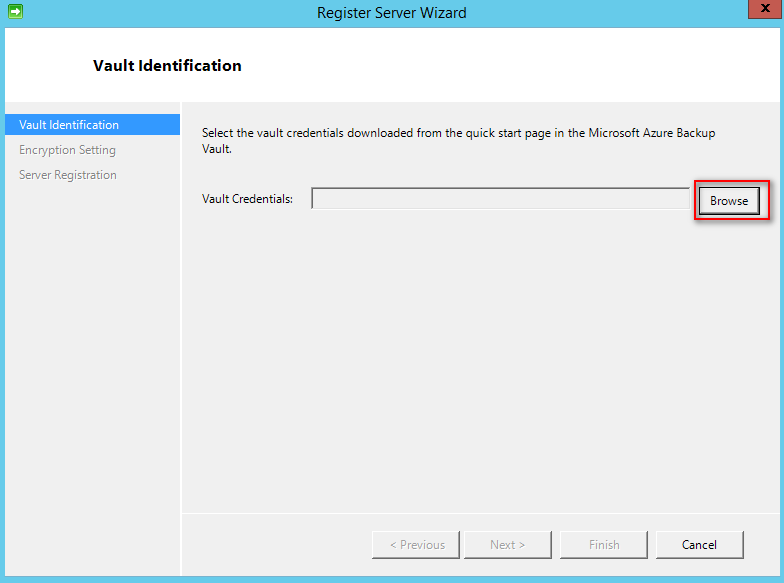
Task: Click the Register Server Wizard title text
Action: [391, 13]
